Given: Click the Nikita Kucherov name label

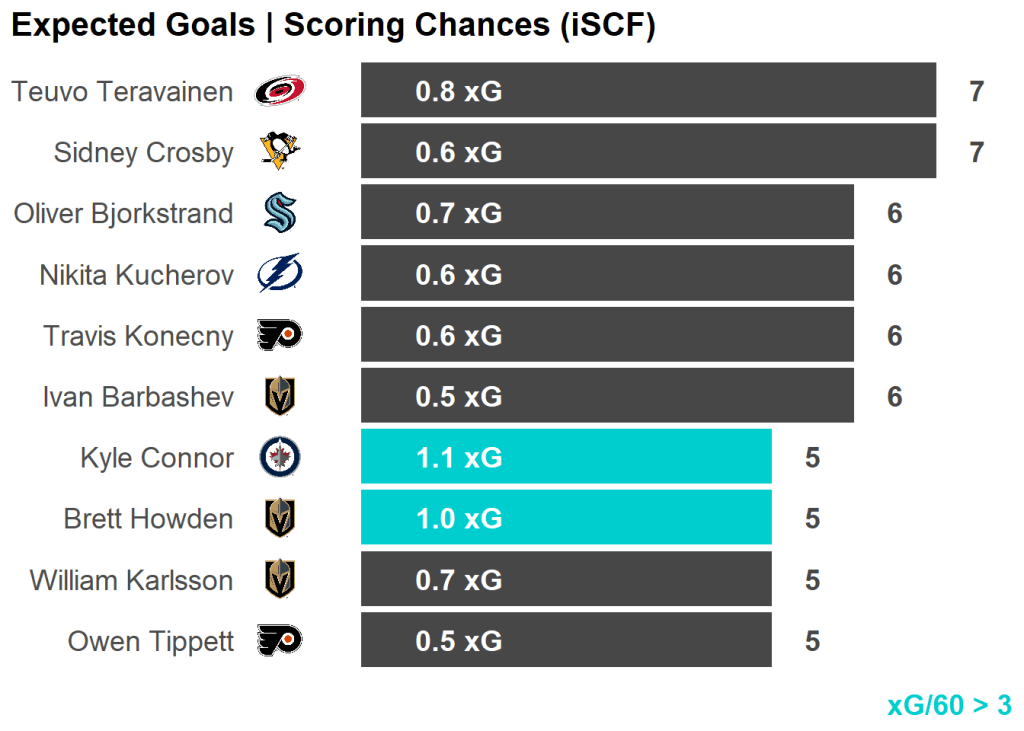Looking at the screenshot, I should click(x=136, y=275).
